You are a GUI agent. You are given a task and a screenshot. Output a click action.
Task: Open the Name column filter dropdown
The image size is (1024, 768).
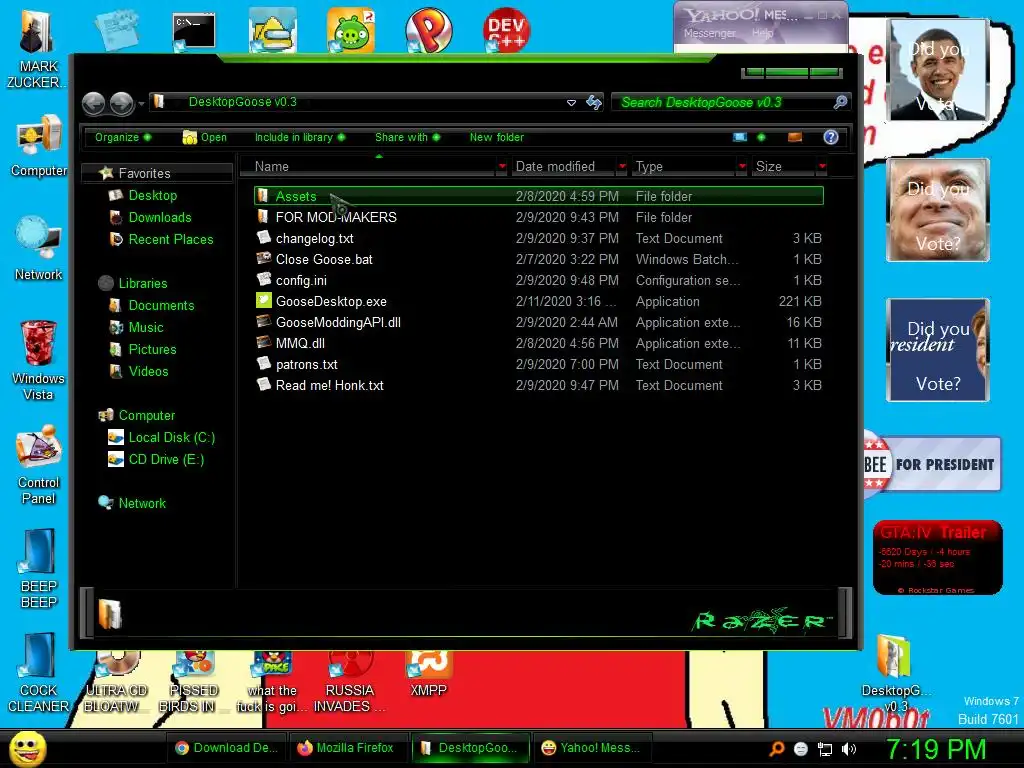[502, 167]
